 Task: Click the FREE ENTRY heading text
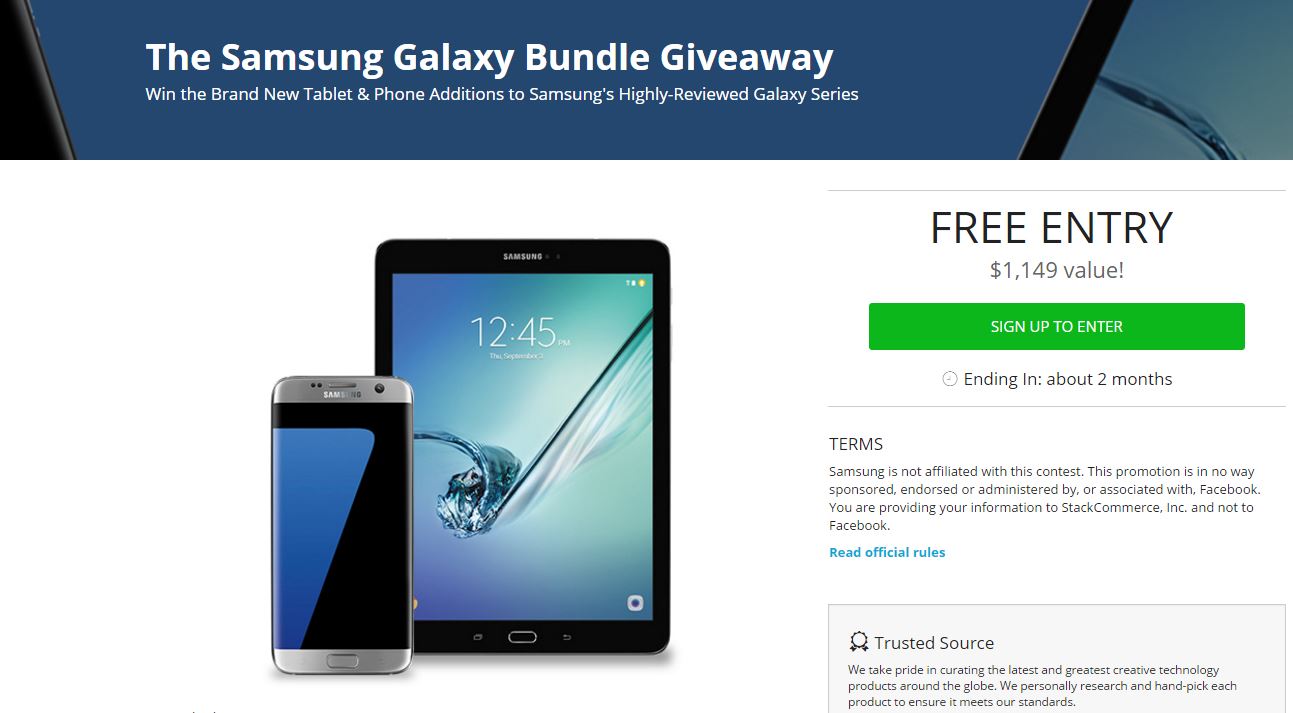[1051, 228]
